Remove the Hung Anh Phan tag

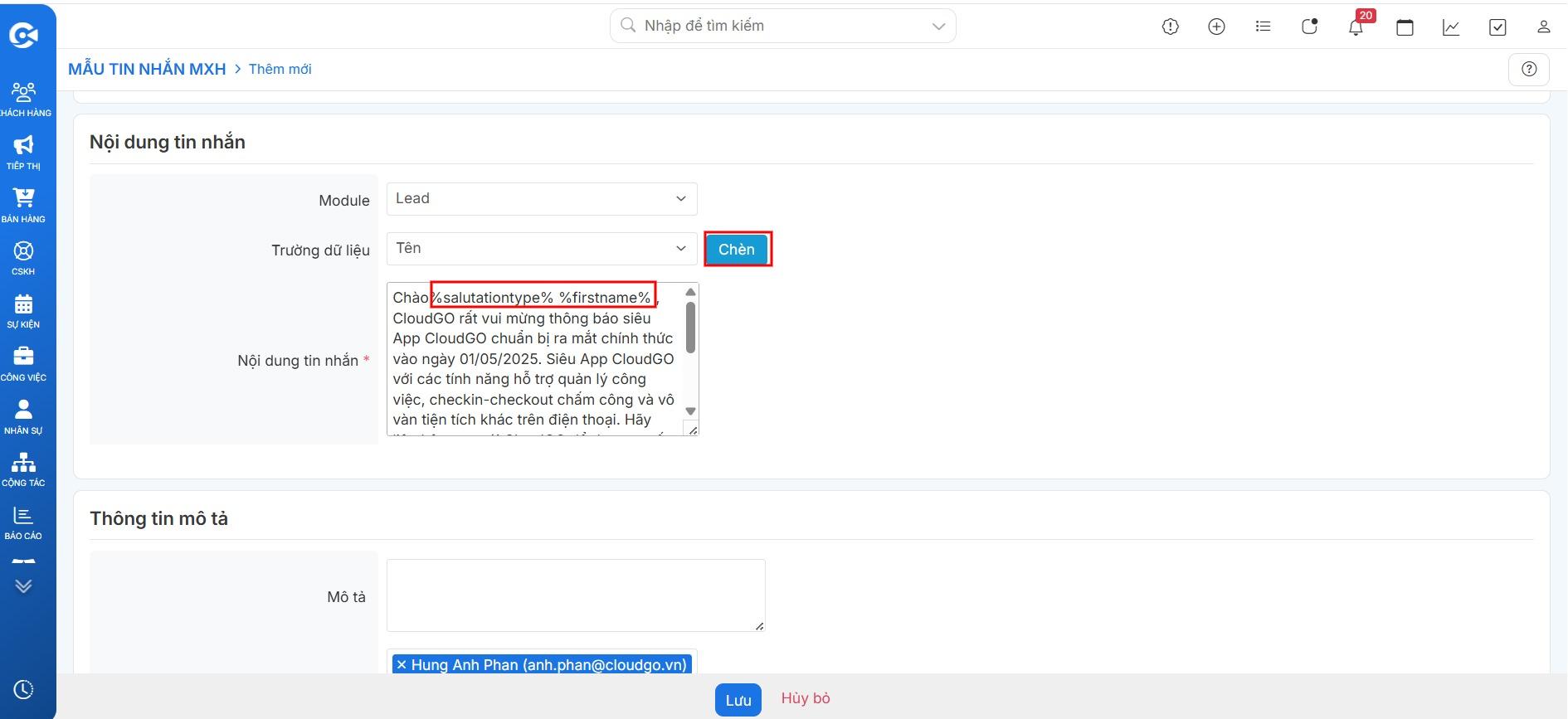tap(402, 664)
